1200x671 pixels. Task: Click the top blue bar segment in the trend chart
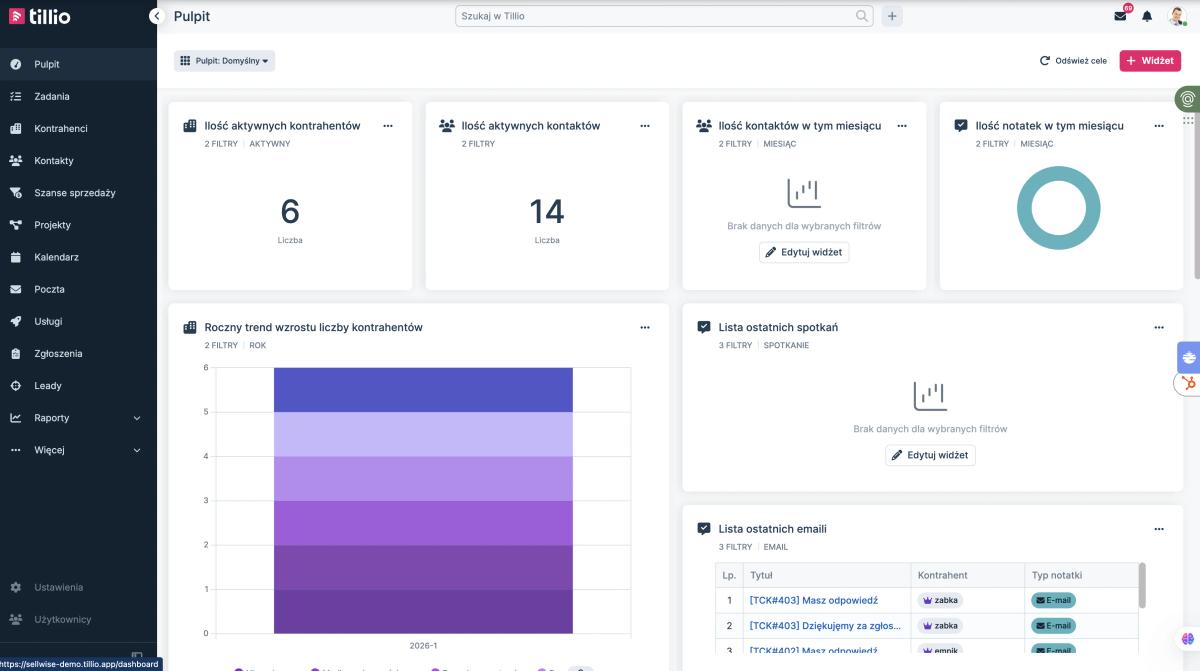click(x=423, y=390)
